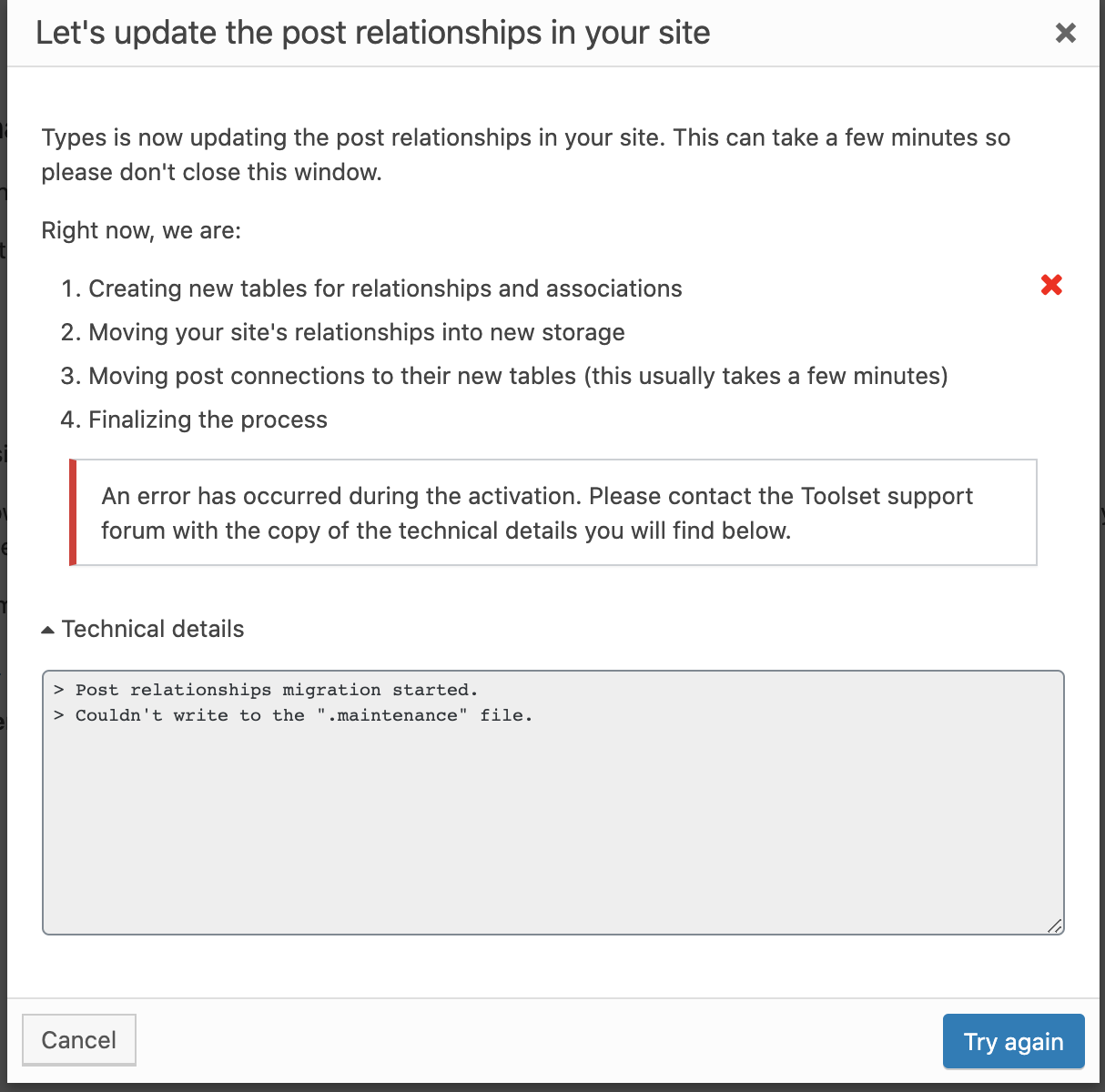Click the intro paragraph about updating relationships
Viewport: 1105px width, 1092px height.
click(526, 155)
